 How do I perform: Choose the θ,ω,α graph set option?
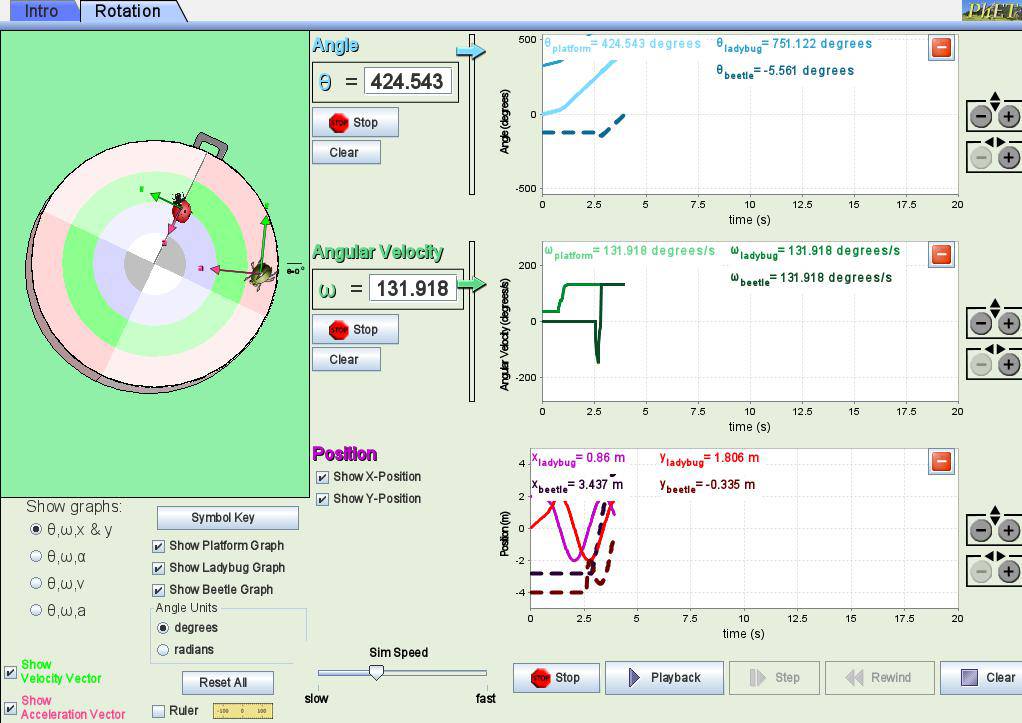(x=37, y=556)
